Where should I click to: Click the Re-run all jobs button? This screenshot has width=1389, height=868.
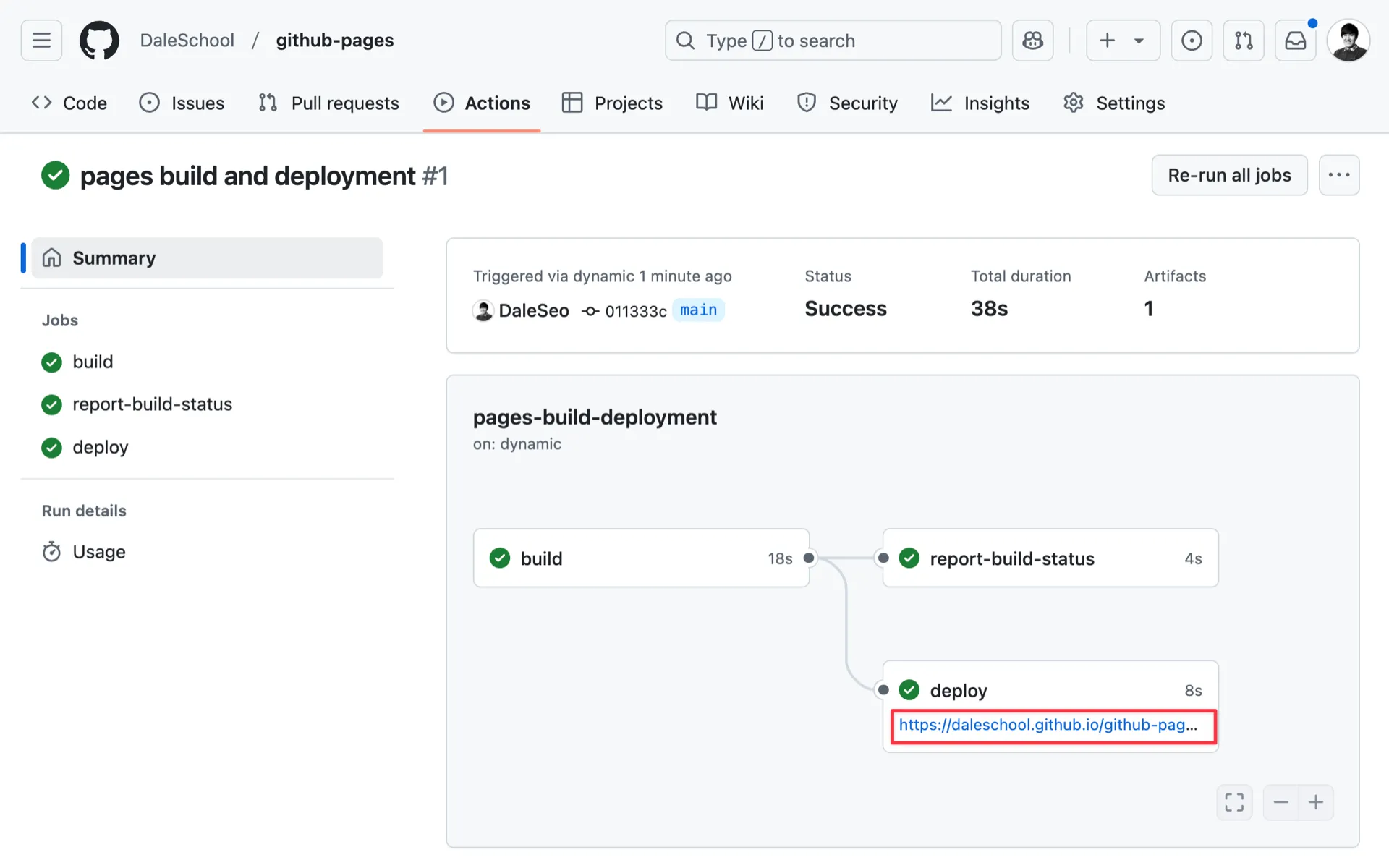[x=1229, y=174]
